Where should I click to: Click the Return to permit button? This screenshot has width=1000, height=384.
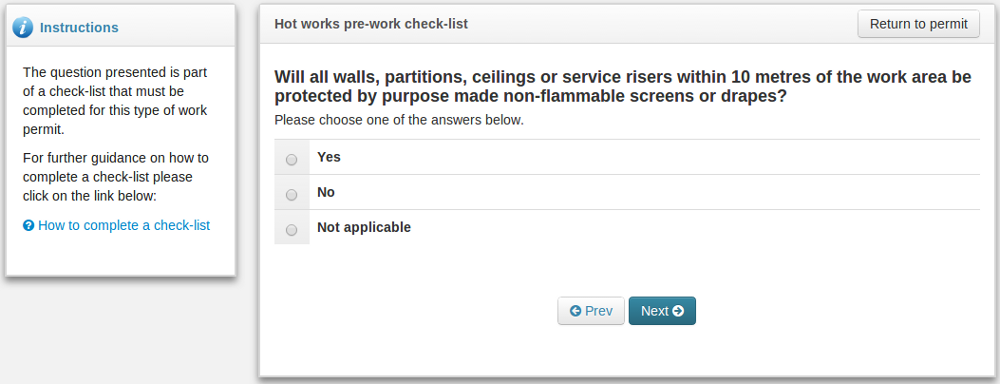coord(918,24)
